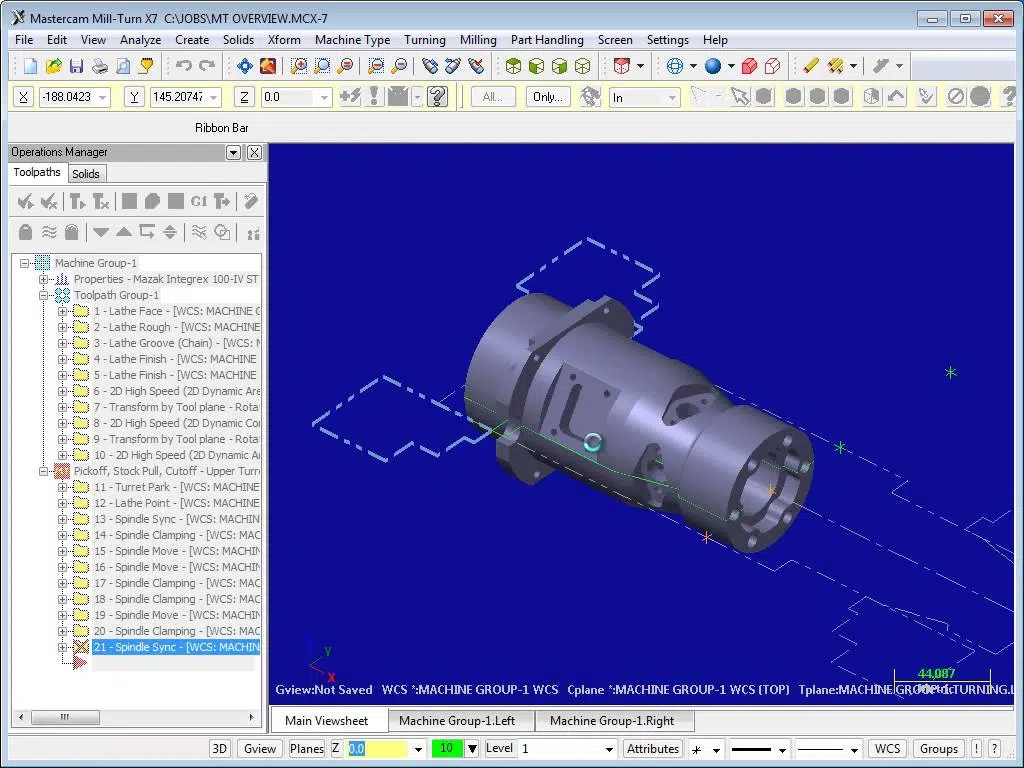Click the Redo arrow icon
This screenshot has width=1024, height=768.
(207, 66)
